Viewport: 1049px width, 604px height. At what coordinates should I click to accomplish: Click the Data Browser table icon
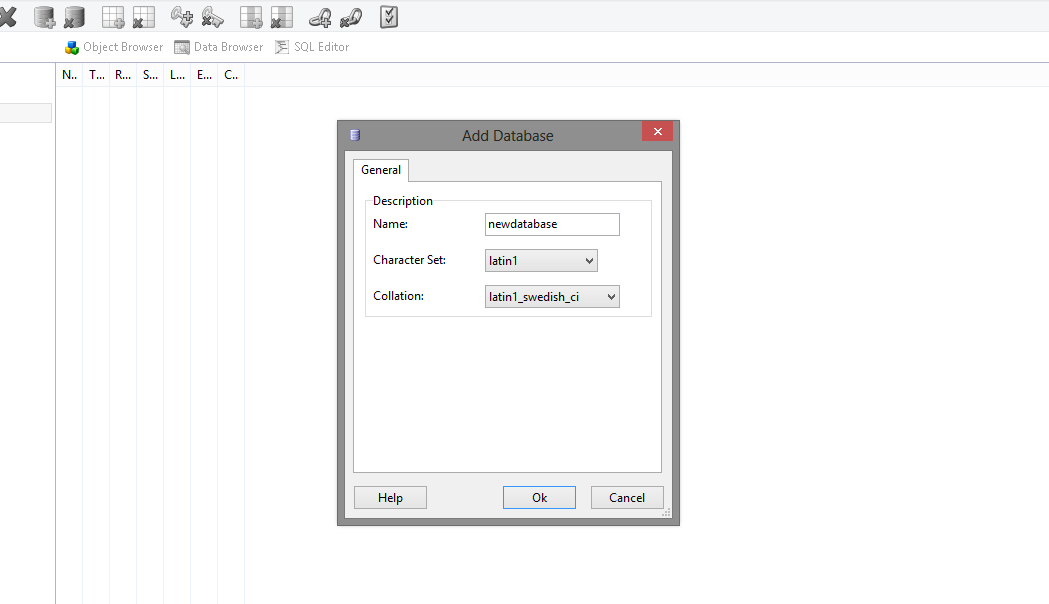pyautogui.click(x=182, y=47)
